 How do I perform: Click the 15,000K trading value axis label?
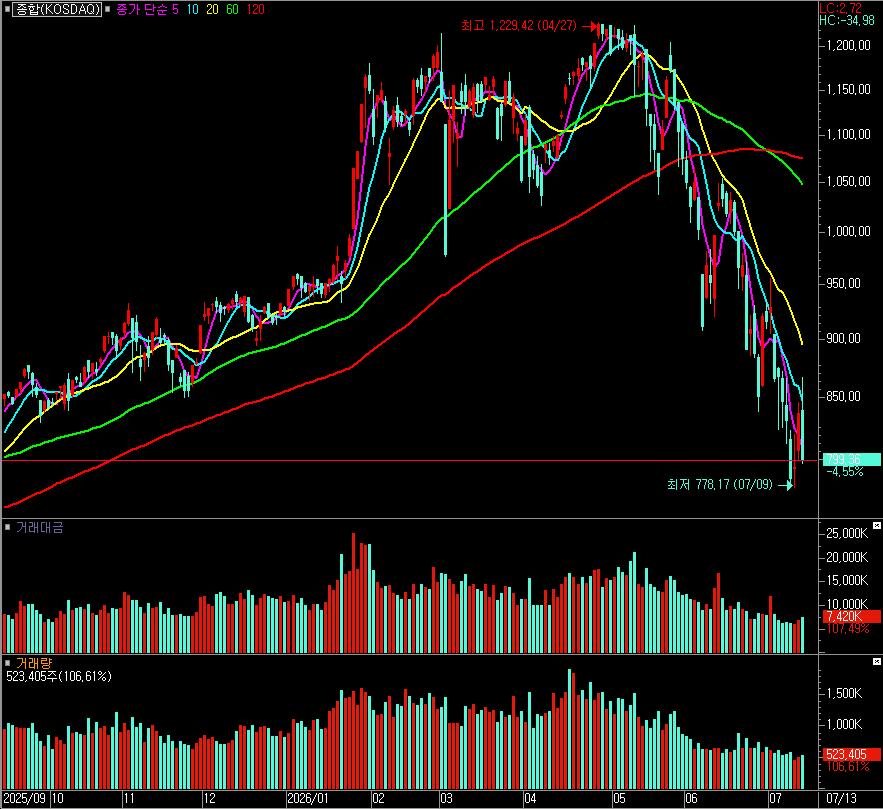[847, 580]
